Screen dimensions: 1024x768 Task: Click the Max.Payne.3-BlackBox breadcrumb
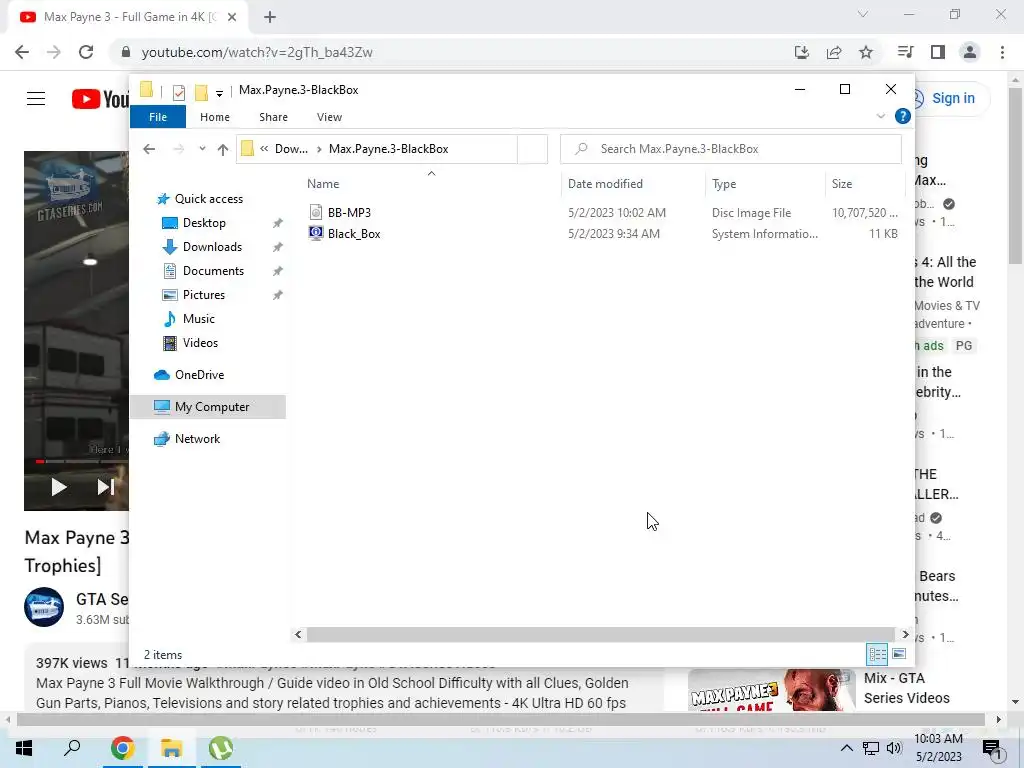coord(389,149)
